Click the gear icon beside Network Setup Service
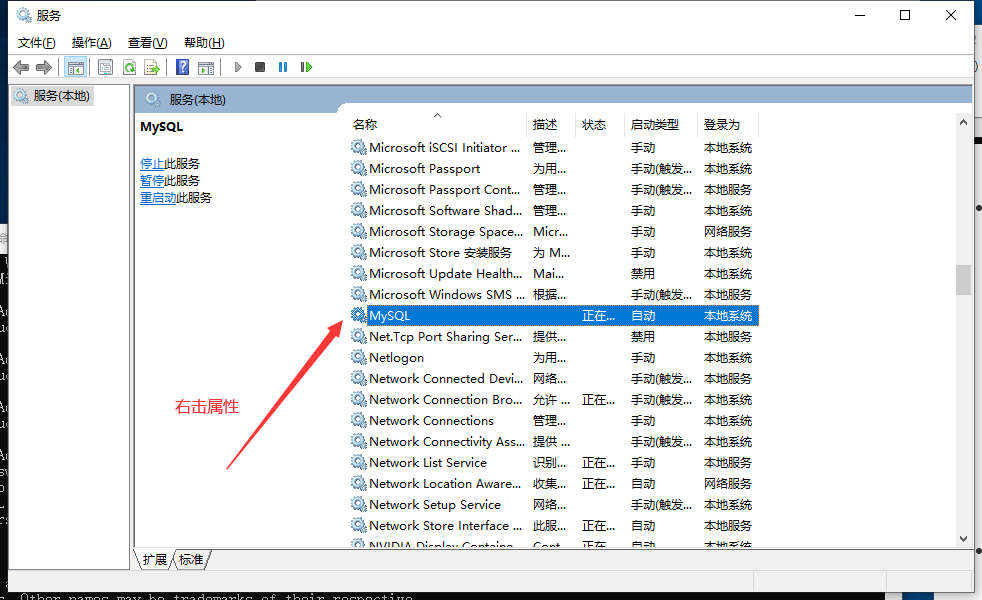The image size is (982, 600). (358, 504)
